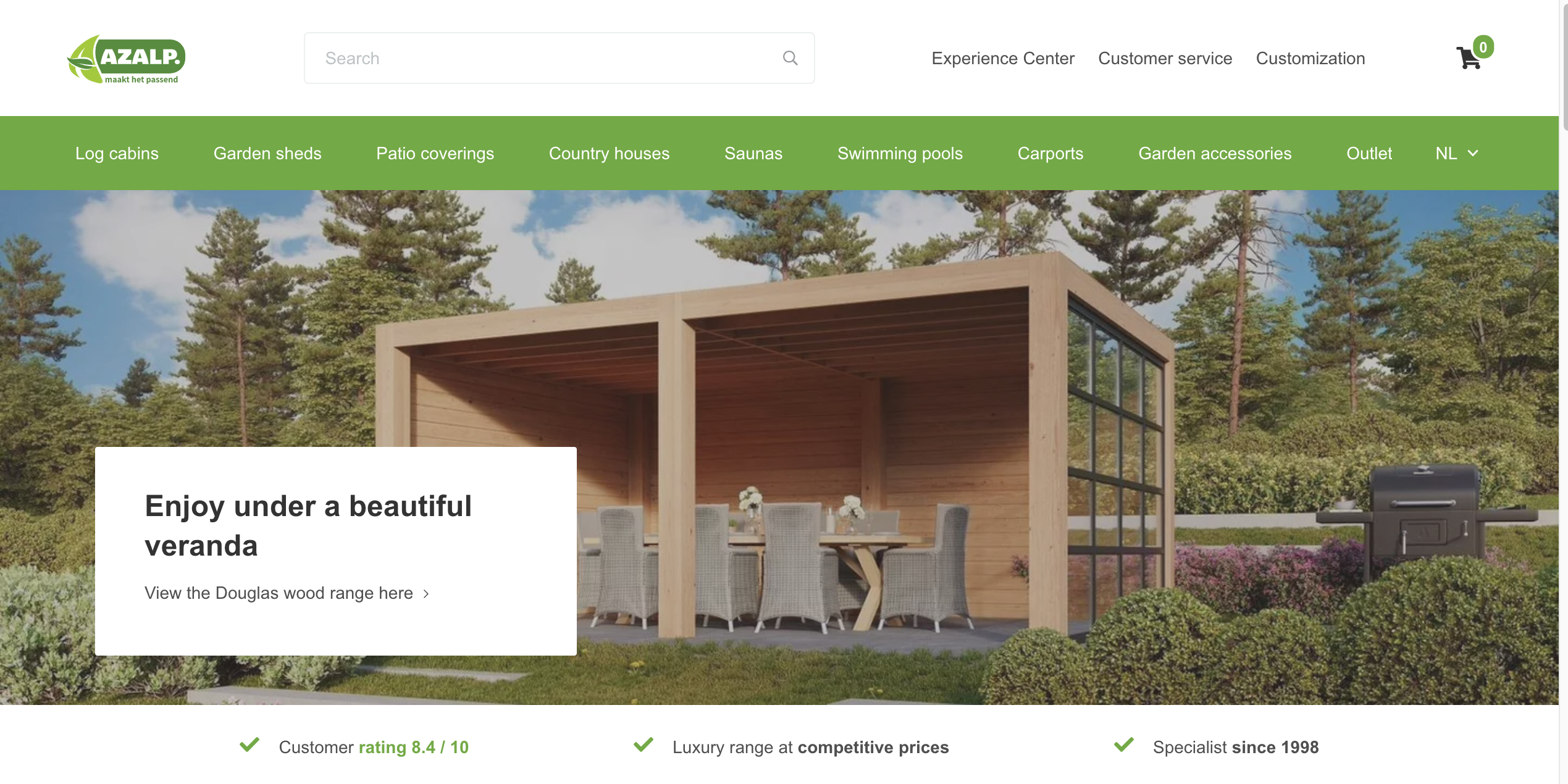
Task: Click the cart item count badge
Action: point(1483,48)
